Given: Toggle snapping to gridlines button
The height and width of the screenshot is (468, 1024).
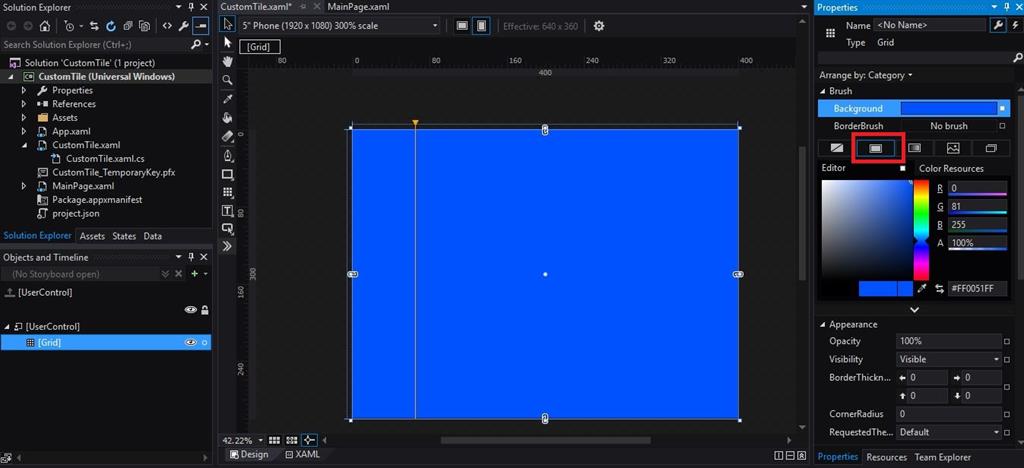Looking at the screenshot, I should [x=292, y=441].
